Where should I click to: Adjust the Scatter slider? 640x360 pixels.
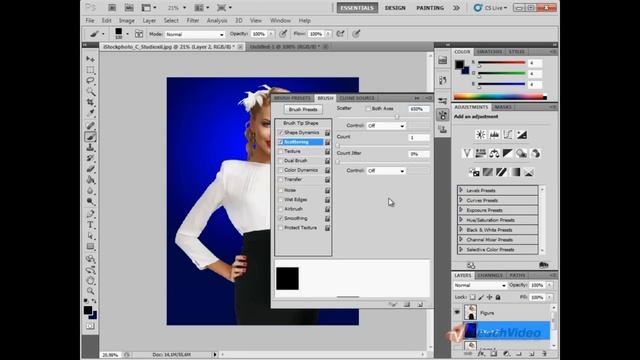coord(397,117)
